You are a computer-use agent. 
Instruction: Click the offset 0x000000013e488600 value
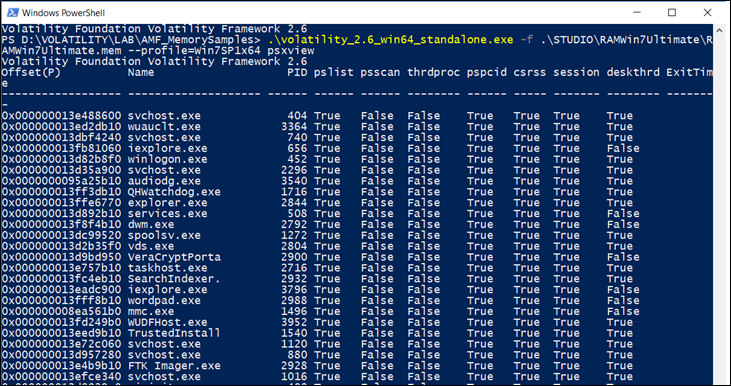point(61,116)
